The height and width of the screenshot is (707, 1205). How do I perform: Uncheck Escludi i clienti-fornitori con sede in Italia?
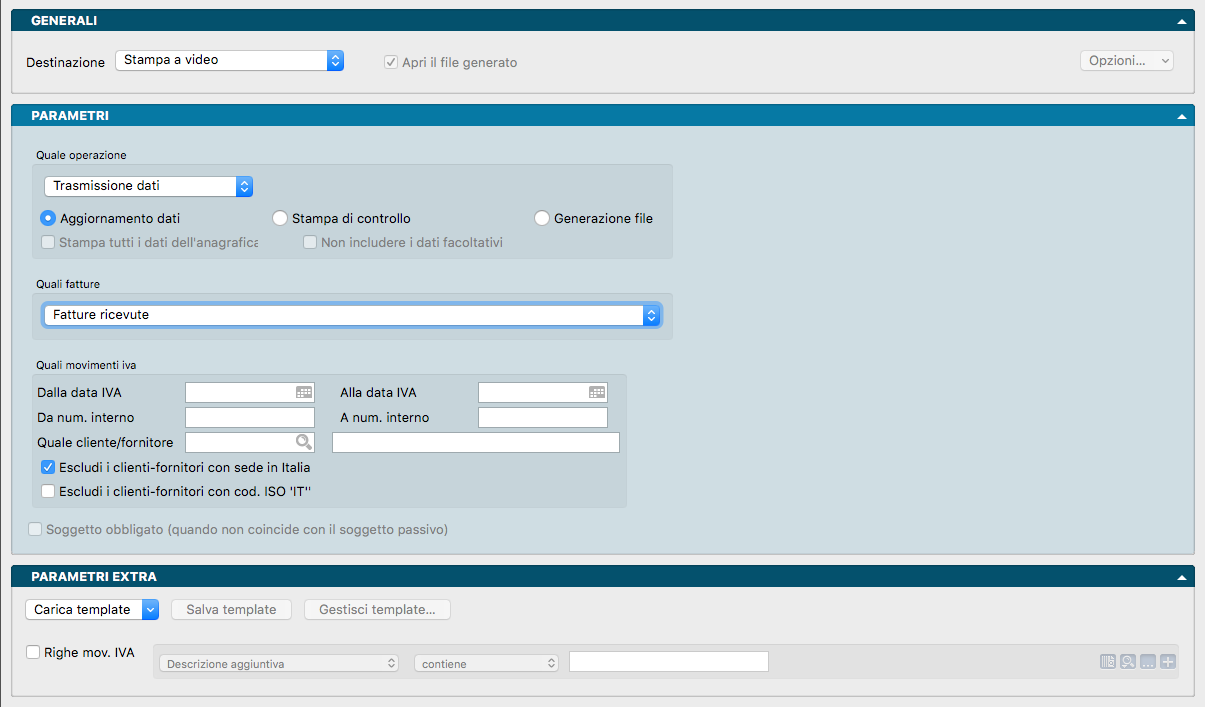48,467
